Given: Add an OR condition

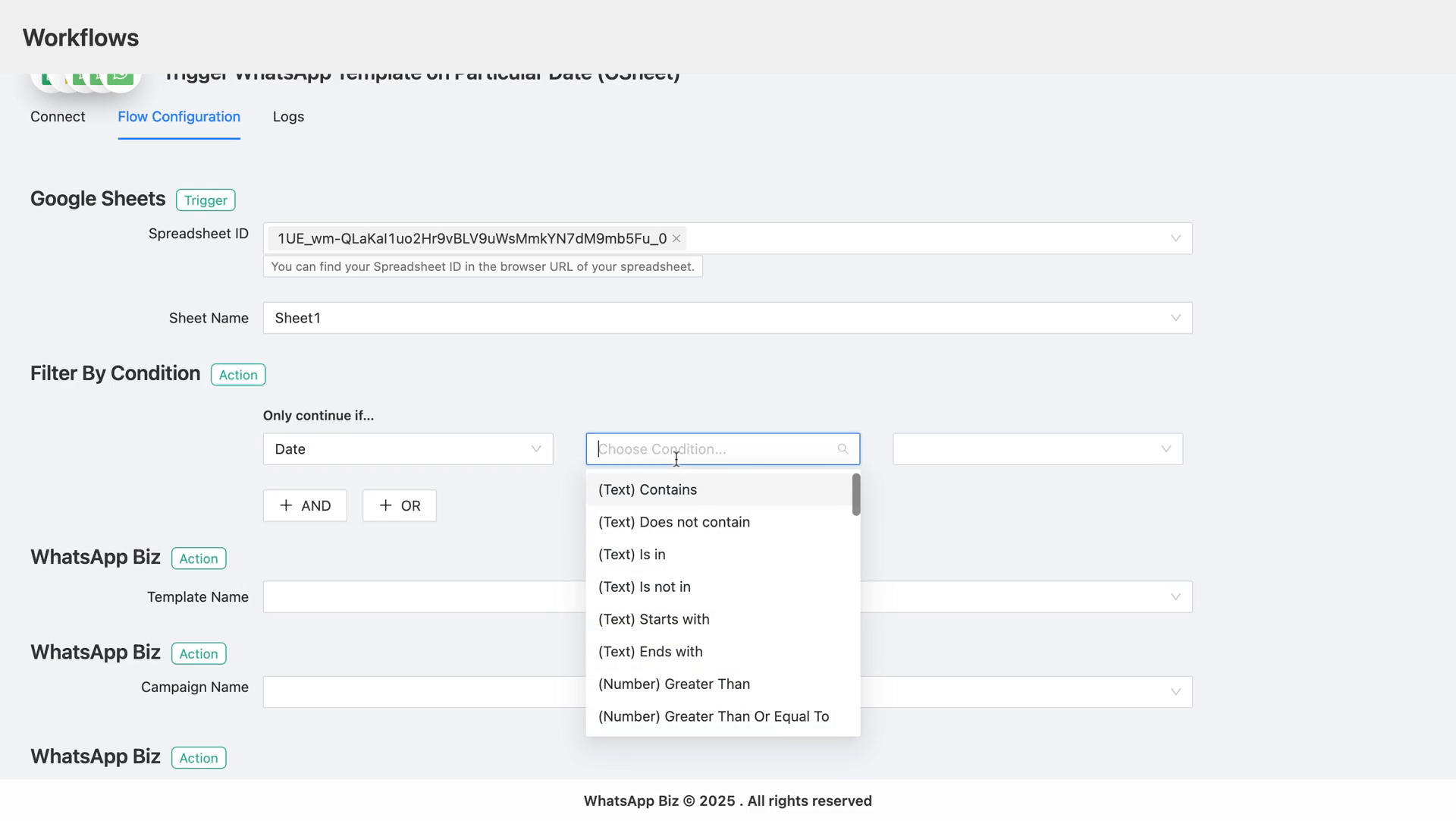Looking at the screenshot, I should coord(399,505).
